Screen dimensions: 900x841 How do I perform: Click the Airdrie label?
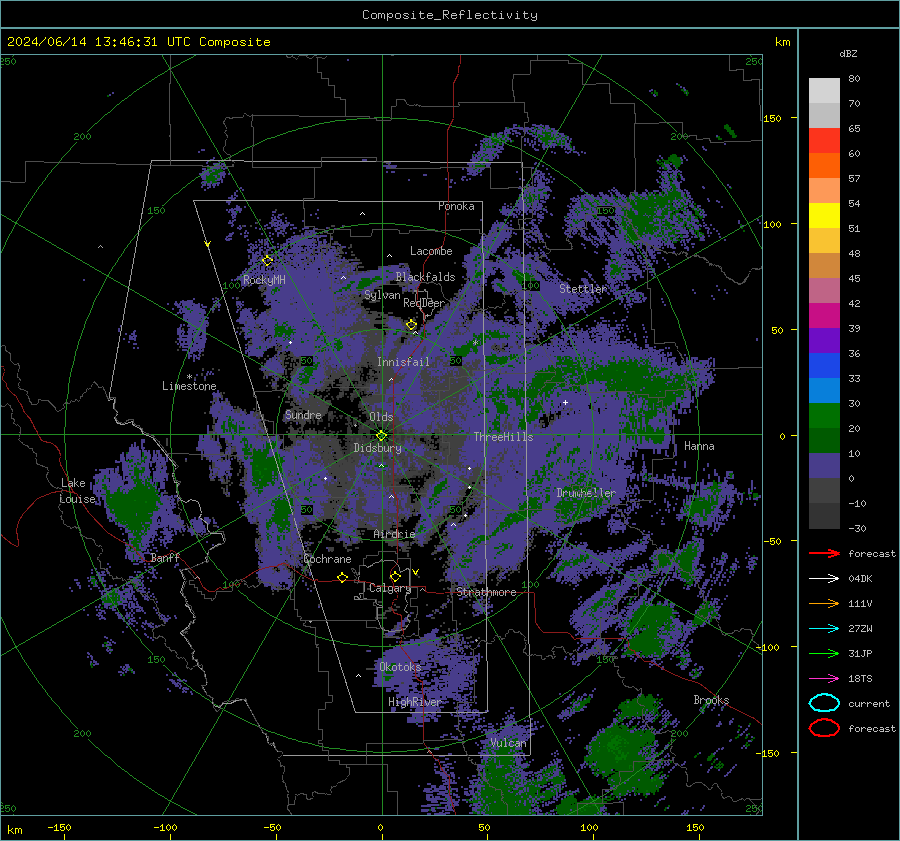pyautogui.click(x=394, y=534)
